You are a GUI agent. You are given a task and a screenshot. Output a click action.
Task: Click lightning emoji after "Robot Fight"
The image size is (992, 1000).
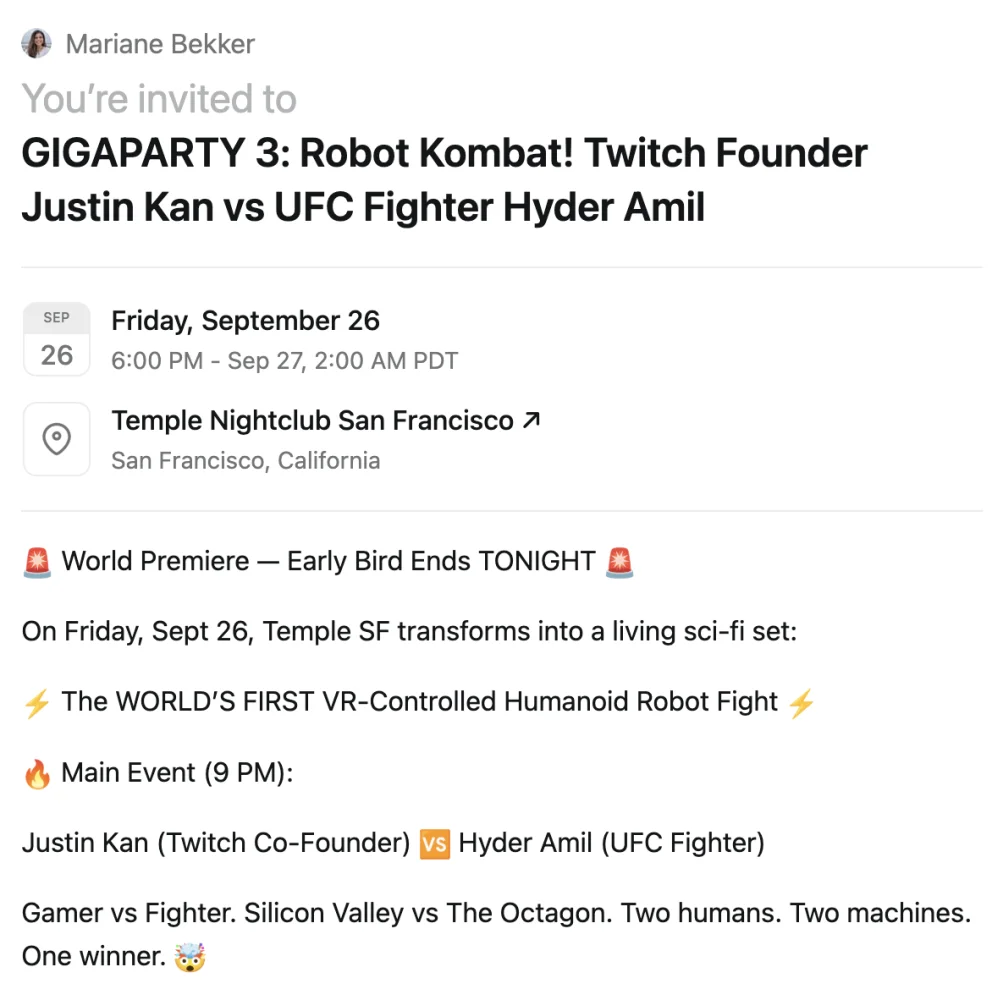(x=801, y=703)
